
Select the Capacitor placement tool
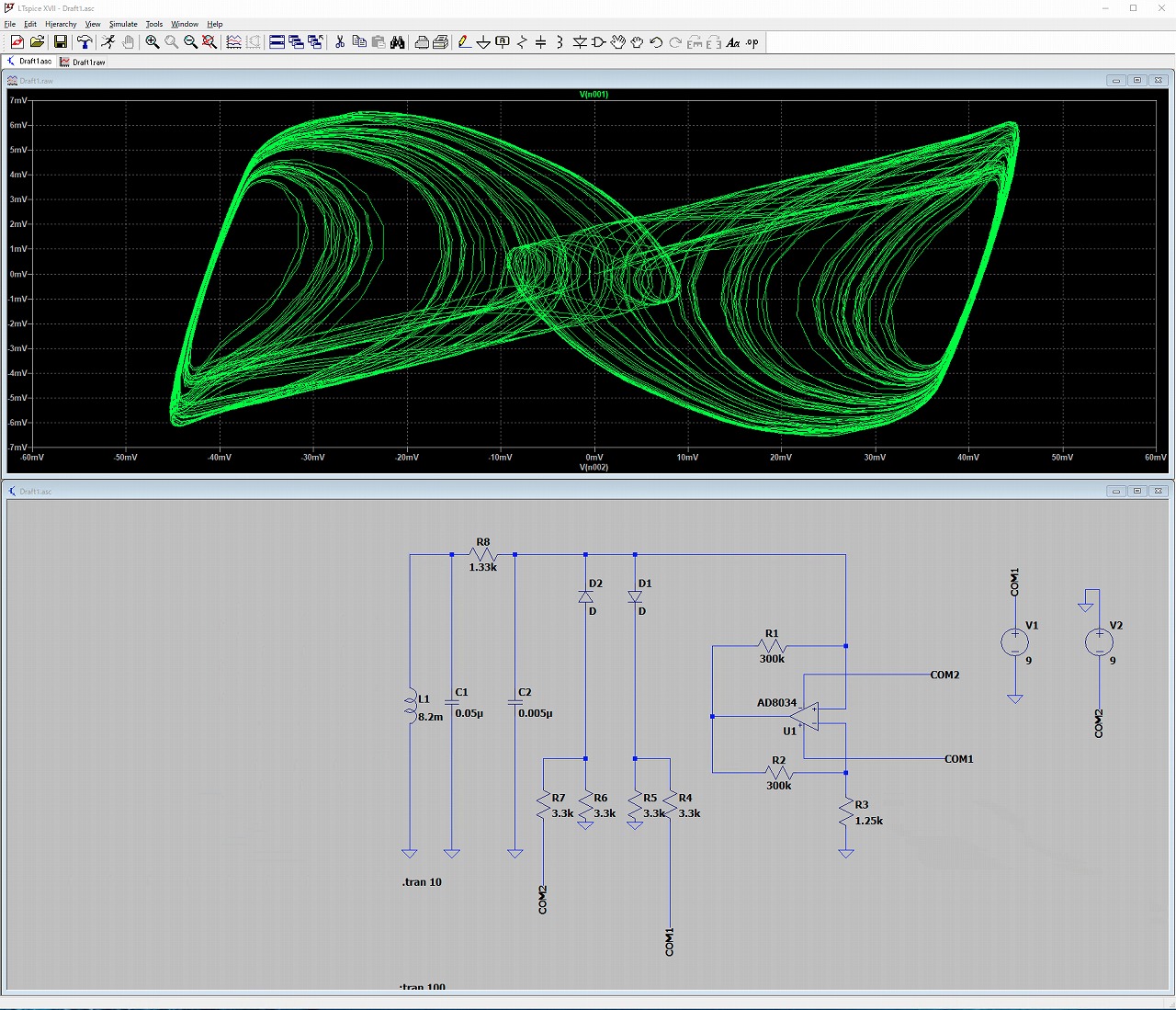541,42
